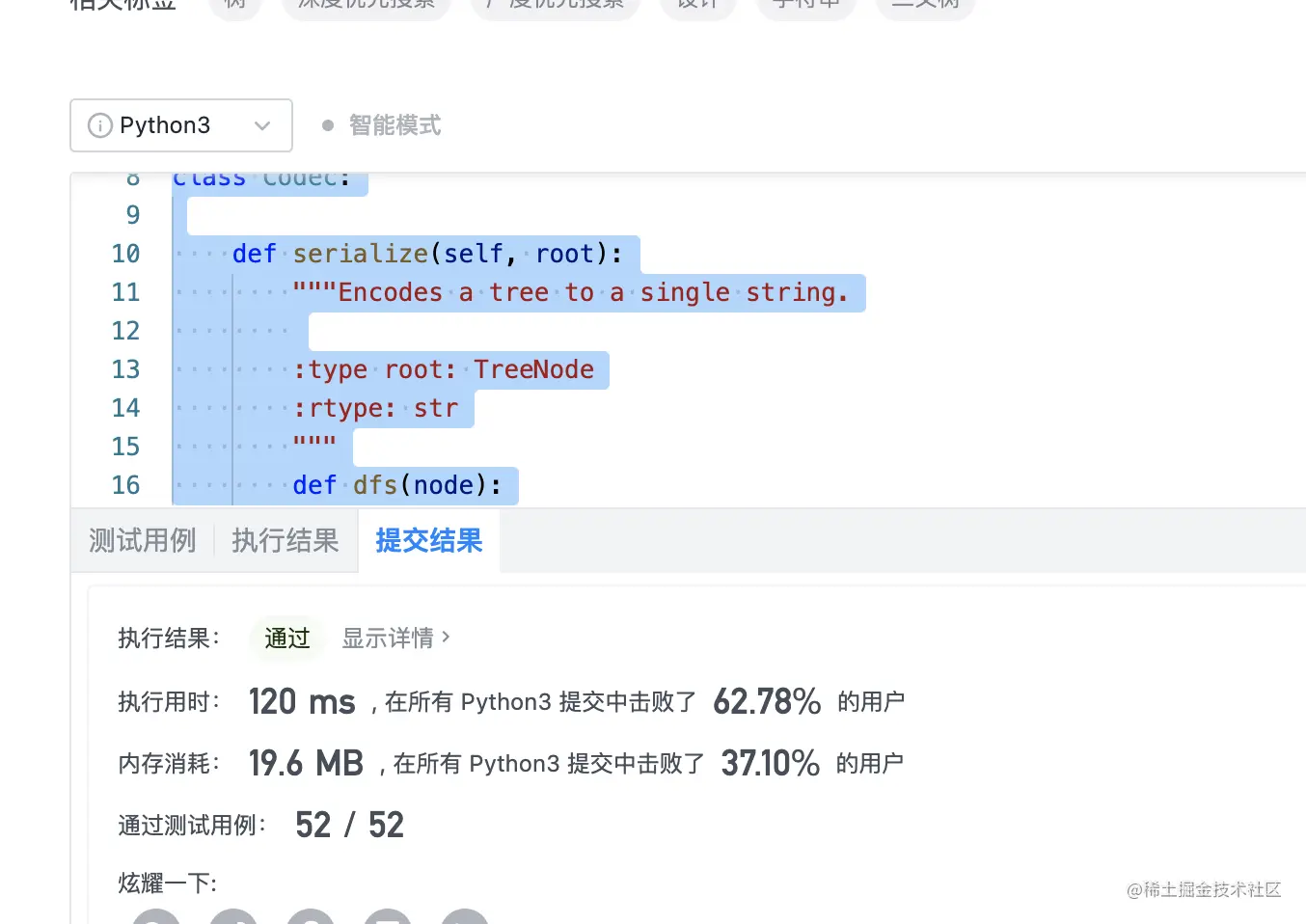This screenshot has width=1306, height=924.
Task: Click the '通过测试用例:' label
Action: (192, 825)
